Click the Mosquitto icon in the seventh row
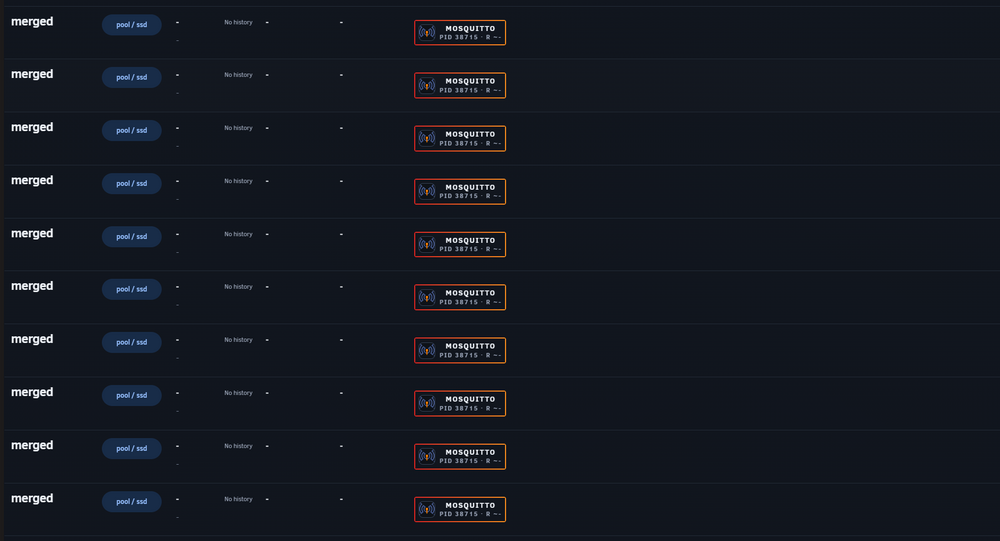Image resolution: width=1000 pixels, height=541 pixels. pos(427,350)
